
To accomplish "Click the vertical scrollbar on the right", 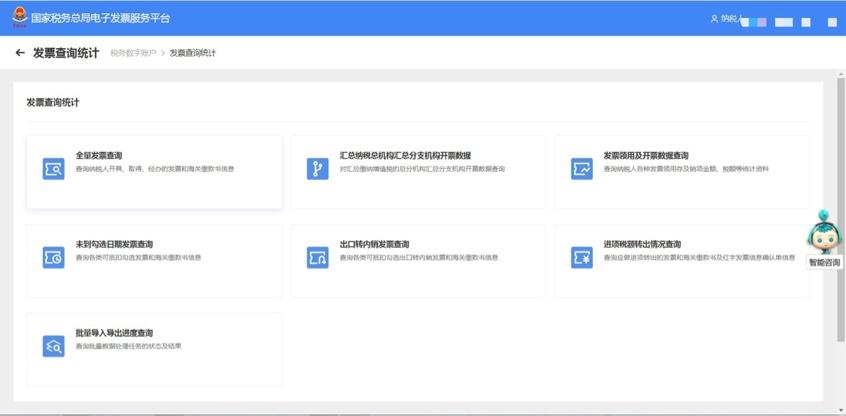I will [x=841, y=200].
